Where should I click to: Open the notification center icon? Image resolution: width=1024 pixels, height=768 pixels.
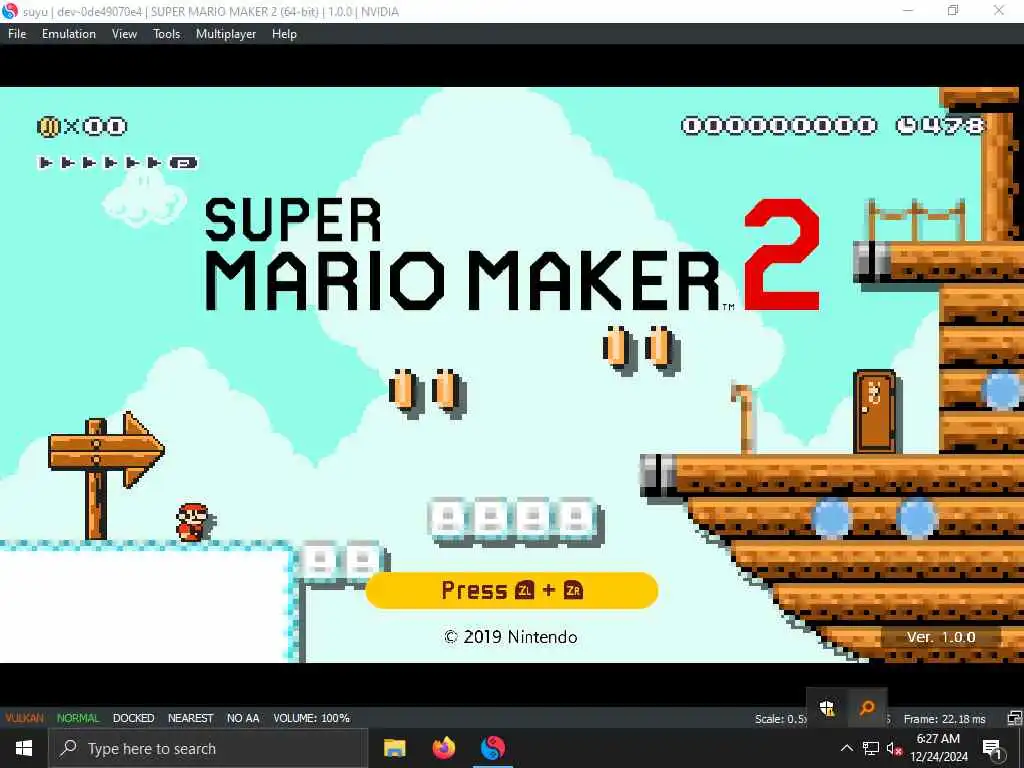click(992, 748)
